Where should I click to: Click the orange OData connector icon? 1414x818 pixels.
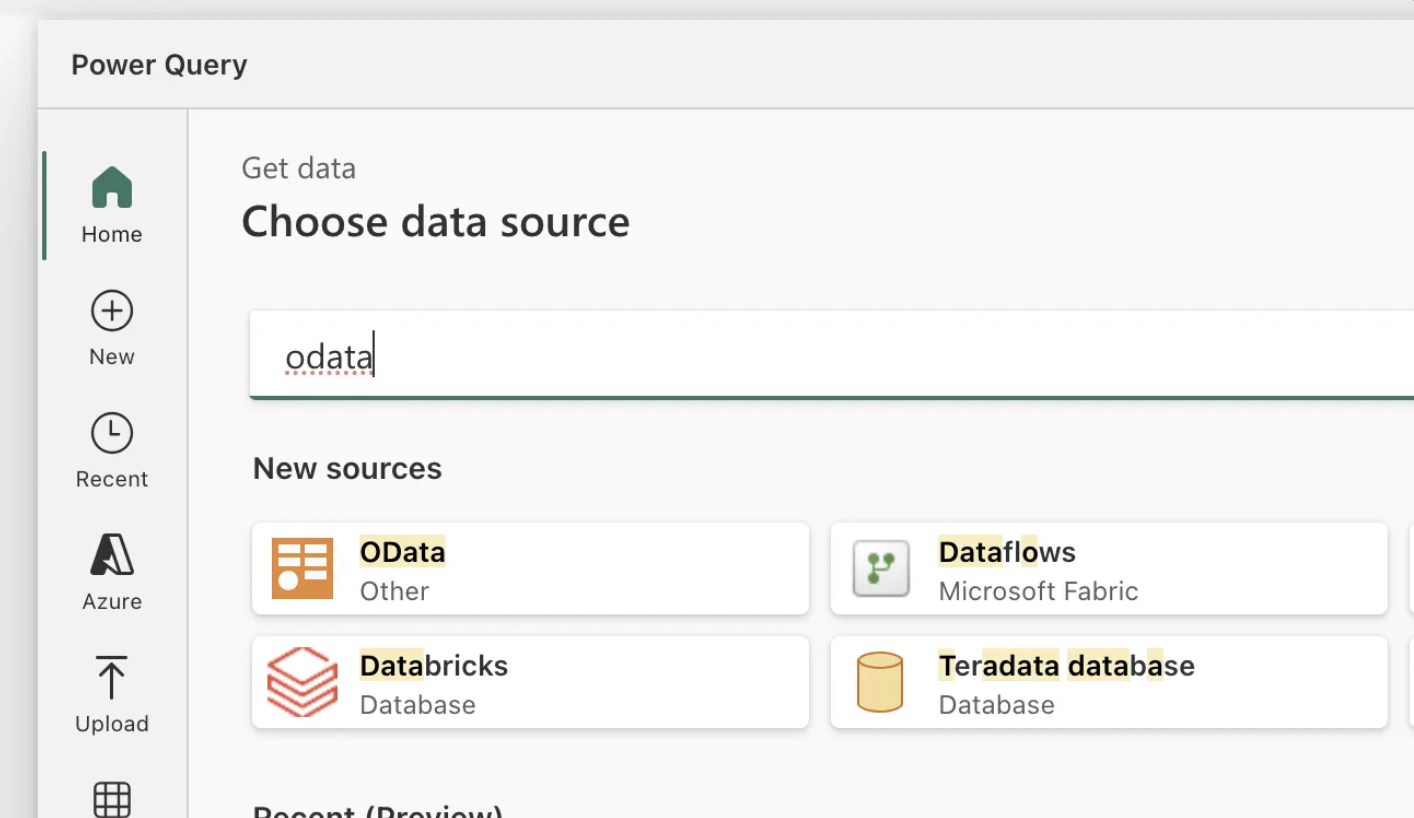click(302, 568)
